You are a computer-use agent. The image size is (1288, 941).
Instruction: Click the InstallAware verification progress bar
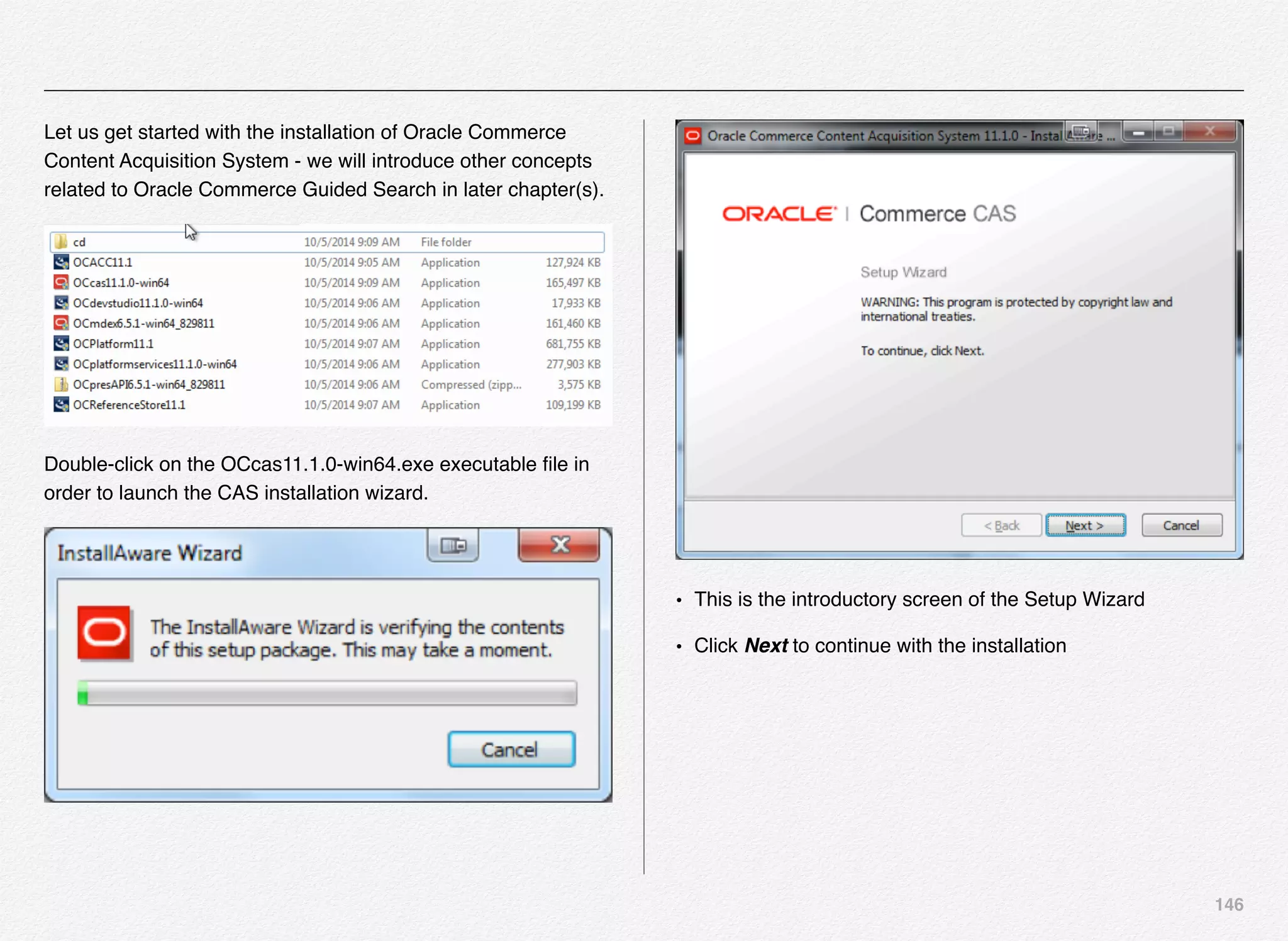coord(327,693)
